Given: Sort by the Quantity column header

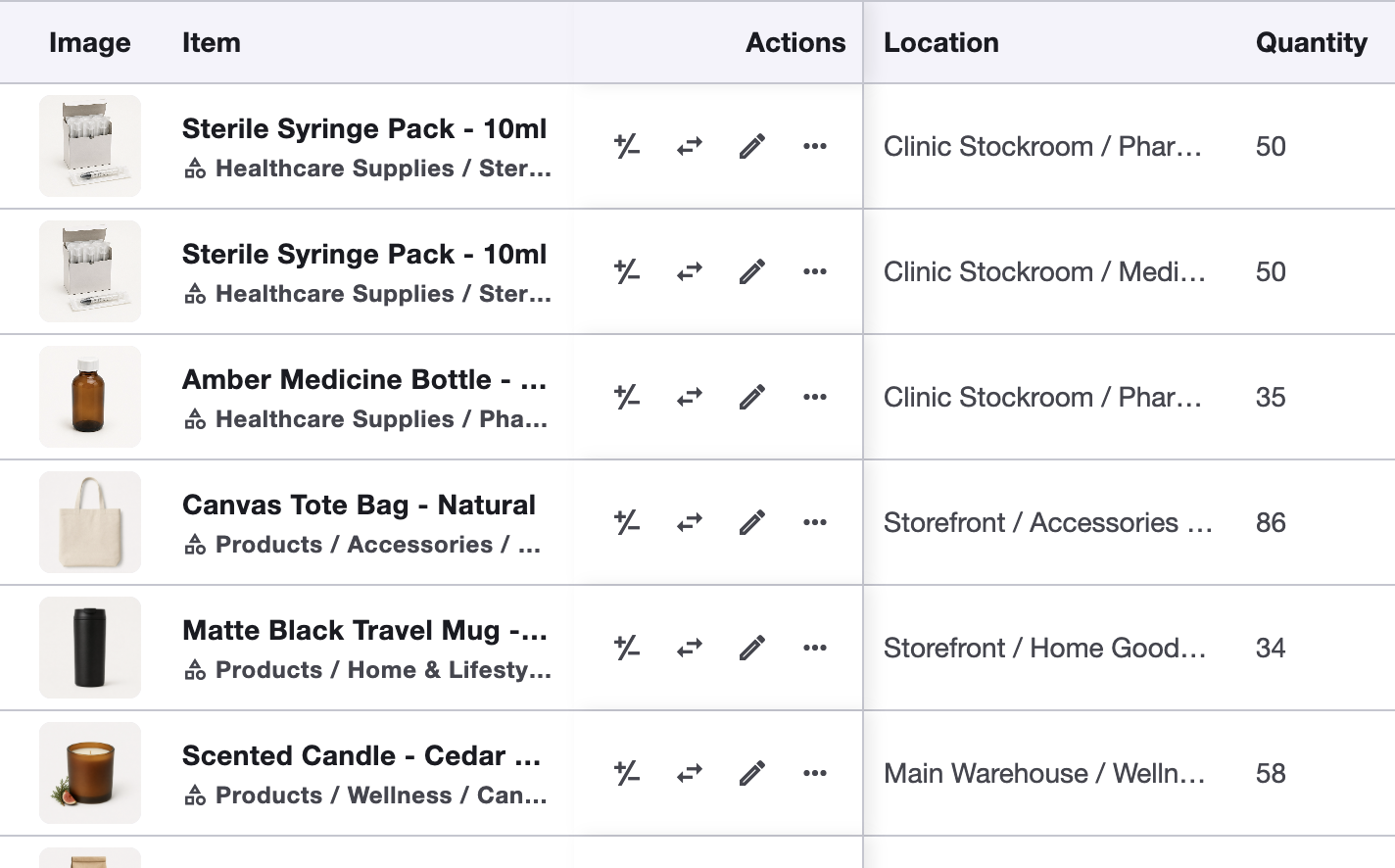Looking at the screenshot, I should tap(1311, 42).
